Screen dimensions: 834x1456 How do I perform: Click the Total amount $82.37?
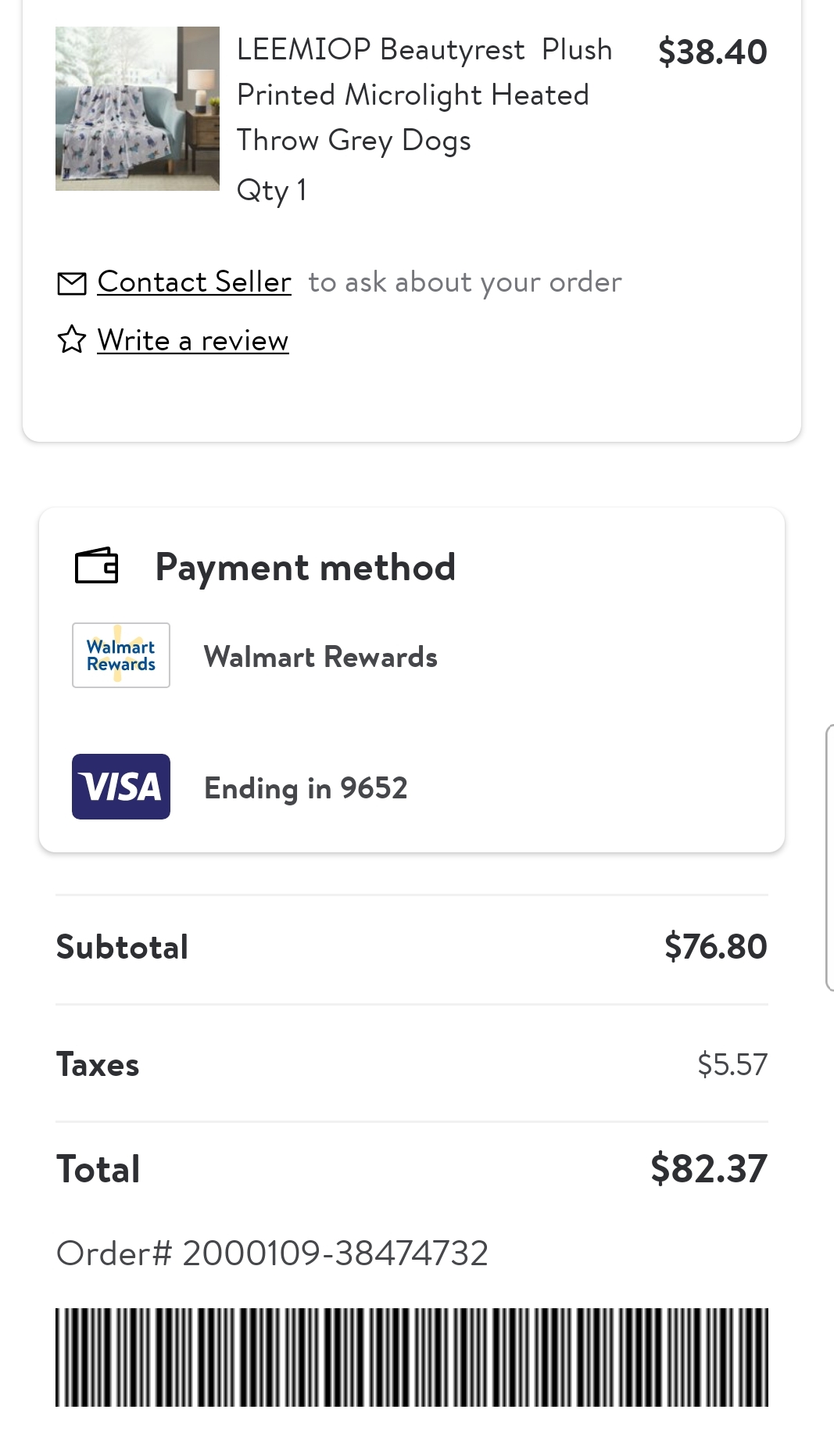tap(709, 1168)
